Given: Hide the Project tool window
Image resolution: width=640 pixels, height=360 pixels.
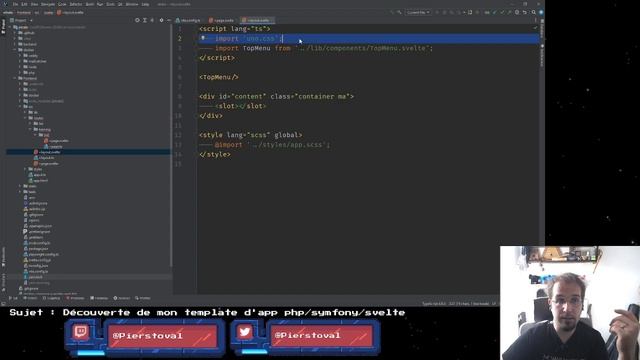Looking at the screenshot, I should point(169,20).
